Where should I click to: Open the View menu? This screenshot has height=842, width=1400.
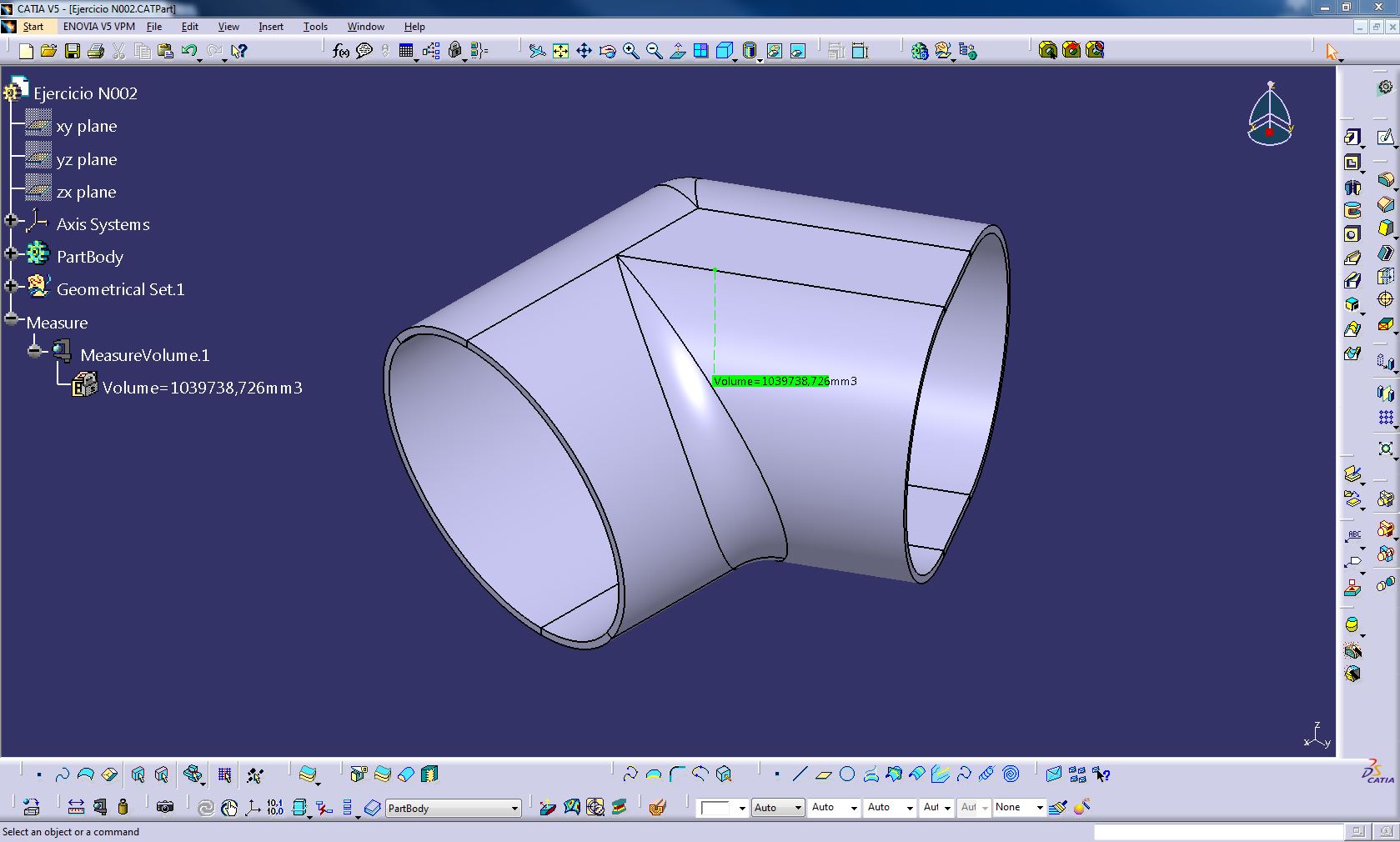click(228, 27)
